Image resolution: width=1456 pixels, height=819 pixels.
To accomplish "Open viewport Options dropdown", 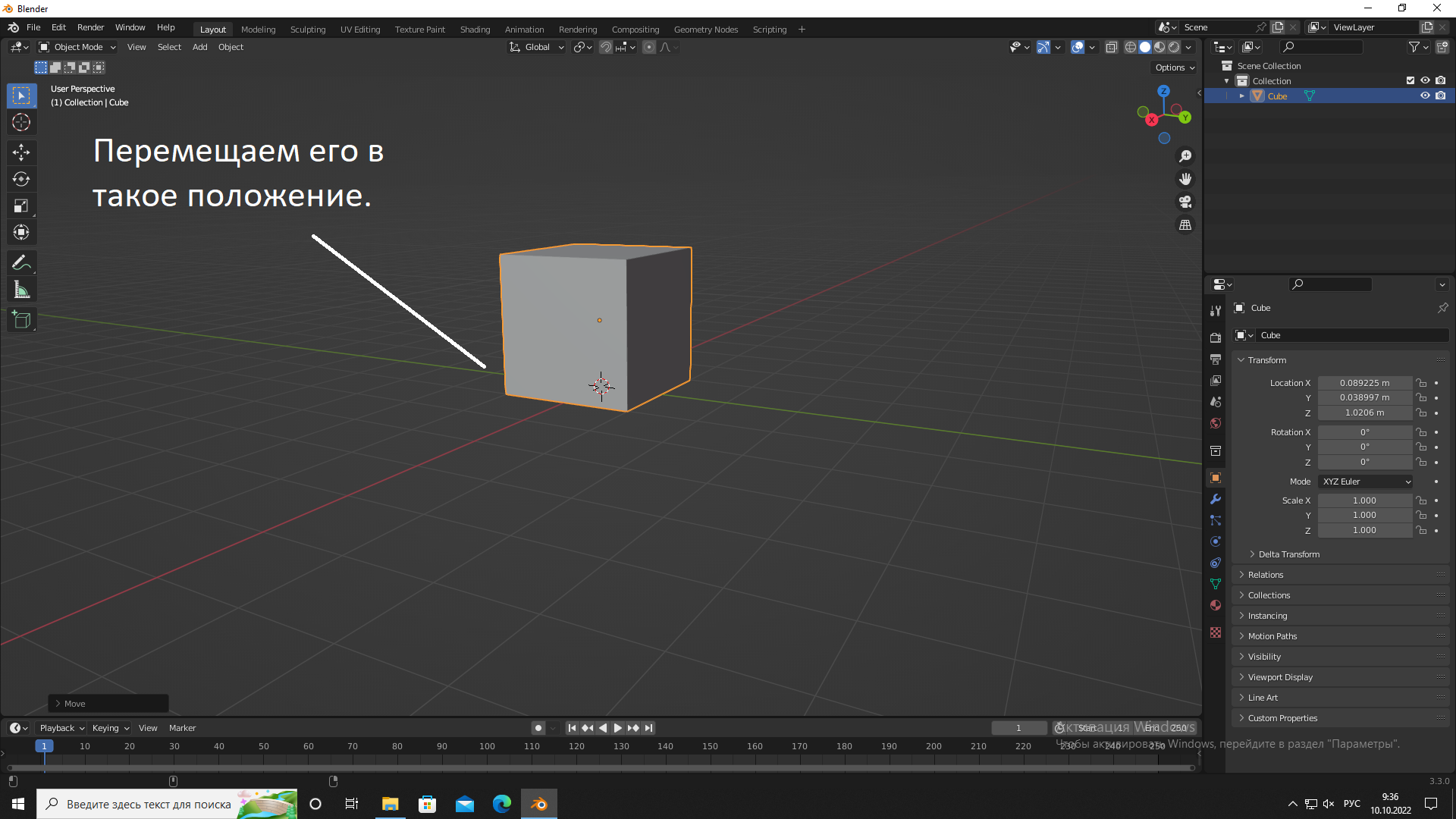I will [1175, 67].
